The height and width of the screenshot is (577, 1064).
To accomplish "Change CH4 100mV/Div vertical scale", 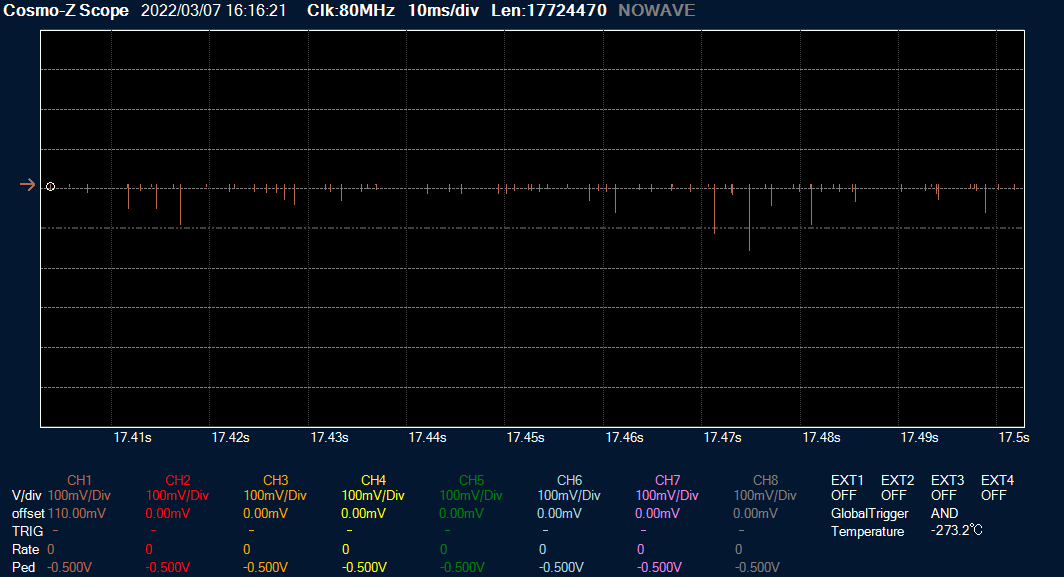I will pos(373,495).
